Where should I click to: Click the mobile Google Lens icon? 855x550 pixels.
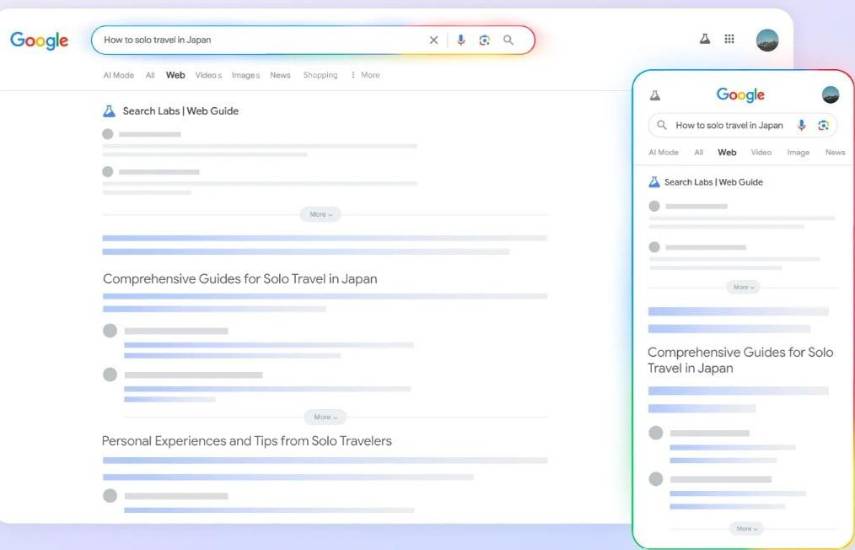[823, 125]
